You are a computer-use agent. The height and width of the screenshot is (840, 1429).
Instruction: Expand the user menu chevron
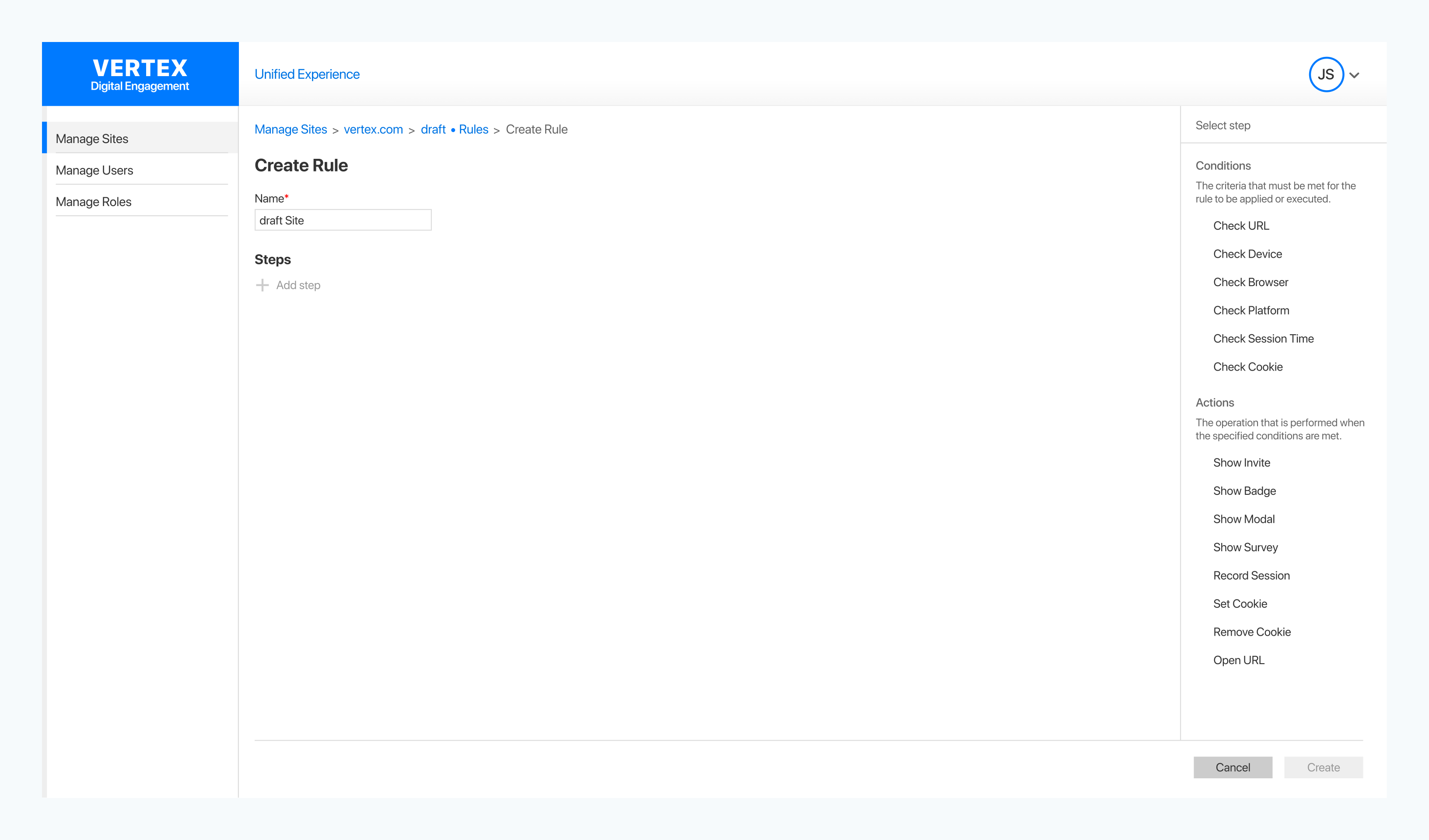click(1354, 75)
